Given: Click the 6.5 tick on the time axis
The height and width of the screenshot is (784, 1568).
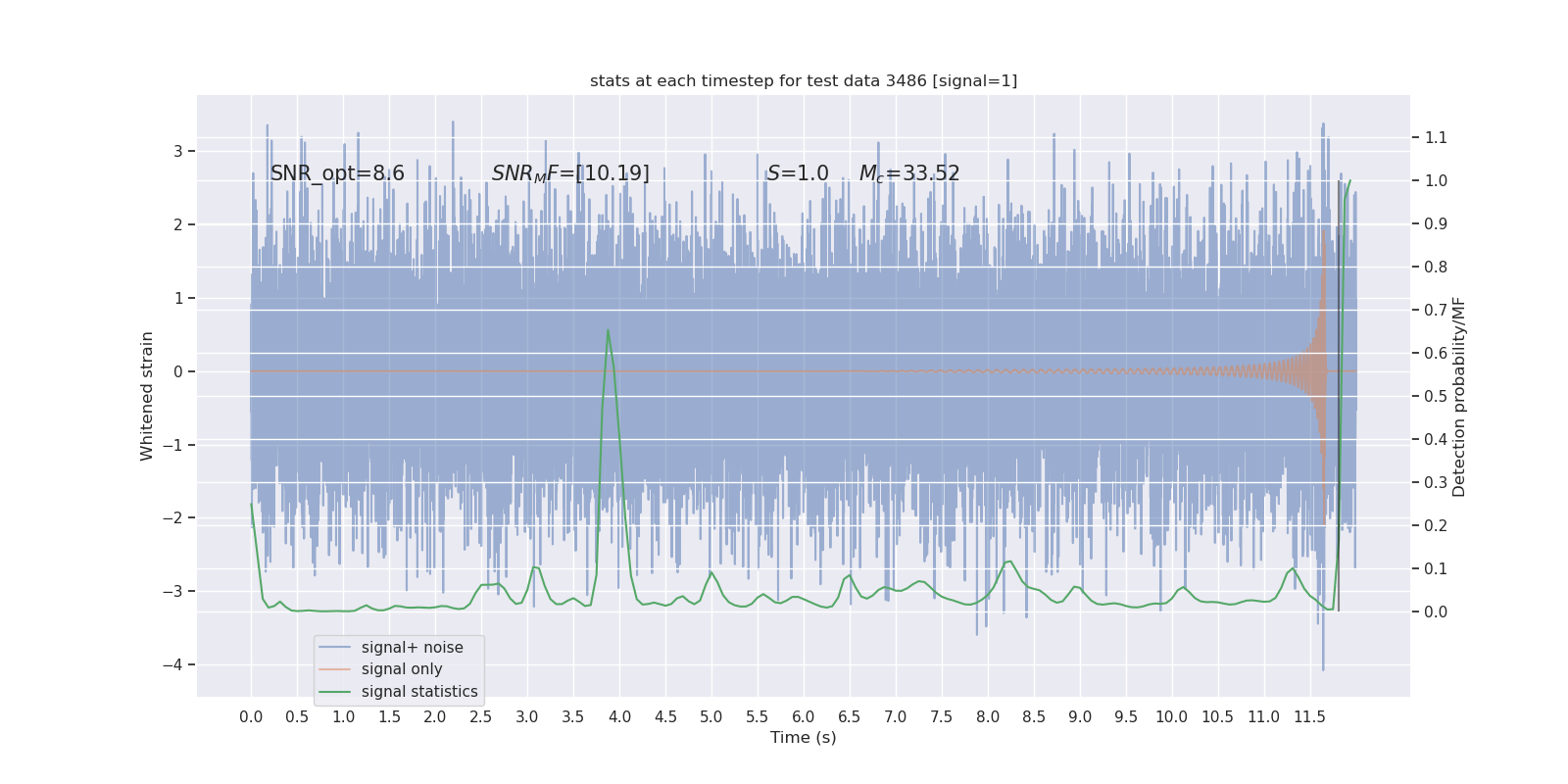Looking at the screenshot, I should [850, 716].
